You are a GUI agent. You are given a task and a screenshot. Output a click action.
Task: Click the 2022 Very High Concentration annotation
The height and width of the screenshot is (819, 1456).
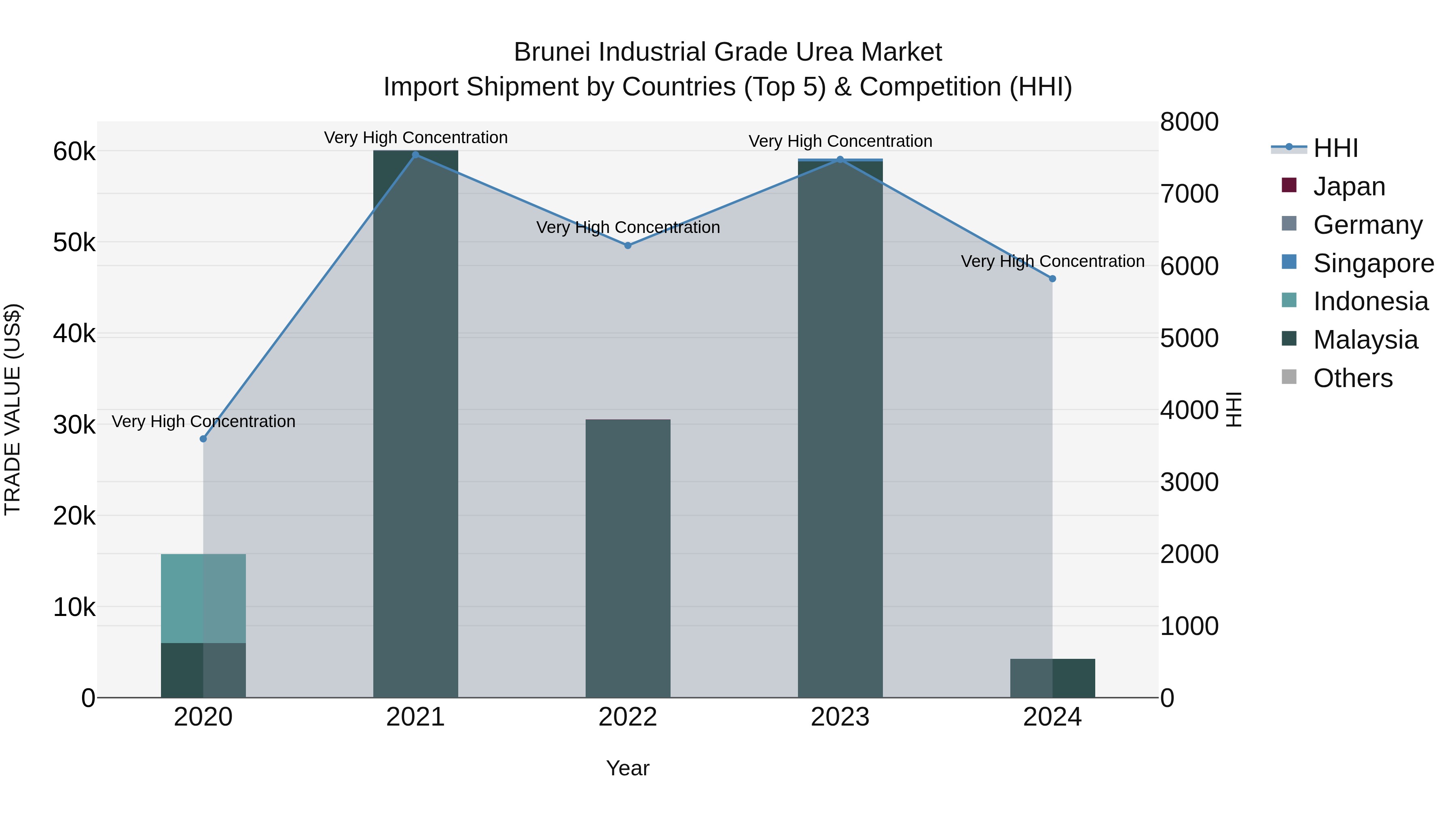tap(628, 228)
